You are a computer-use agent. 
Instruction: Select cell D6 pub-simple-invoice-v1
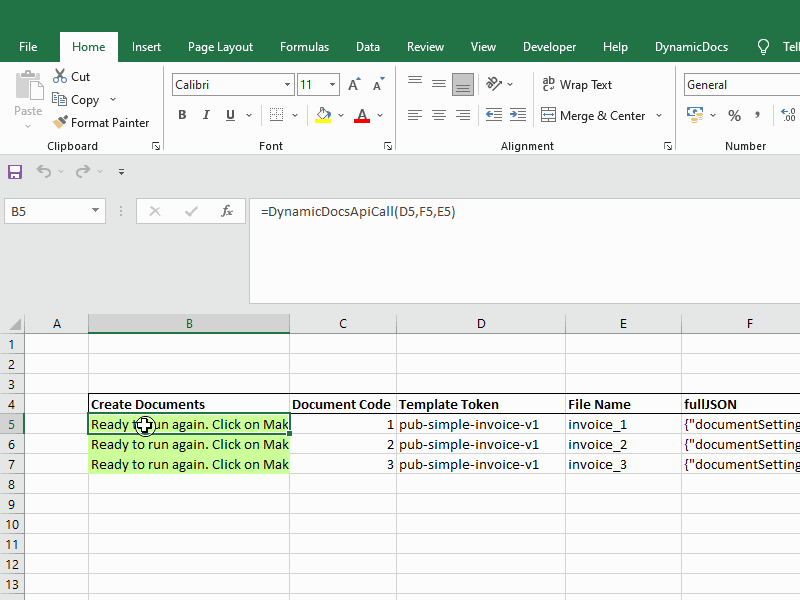coord(481,444)
